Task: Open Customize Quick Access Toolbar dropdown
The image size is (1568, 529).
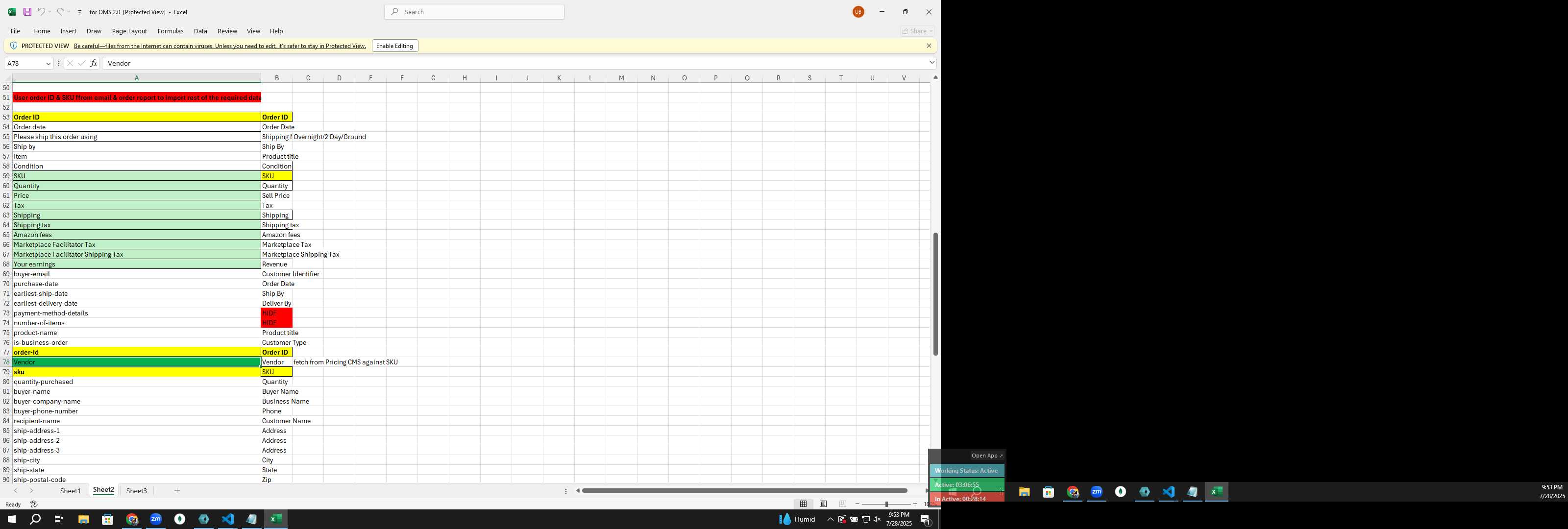Action: pyautogui.click(x=80, y=12)
